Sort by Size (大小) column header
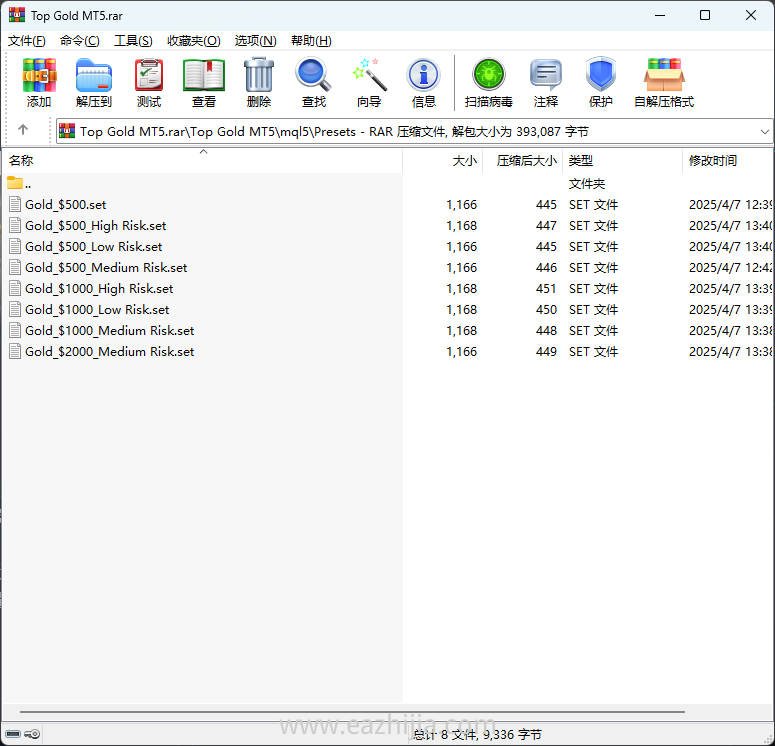 tap(443, 161)
